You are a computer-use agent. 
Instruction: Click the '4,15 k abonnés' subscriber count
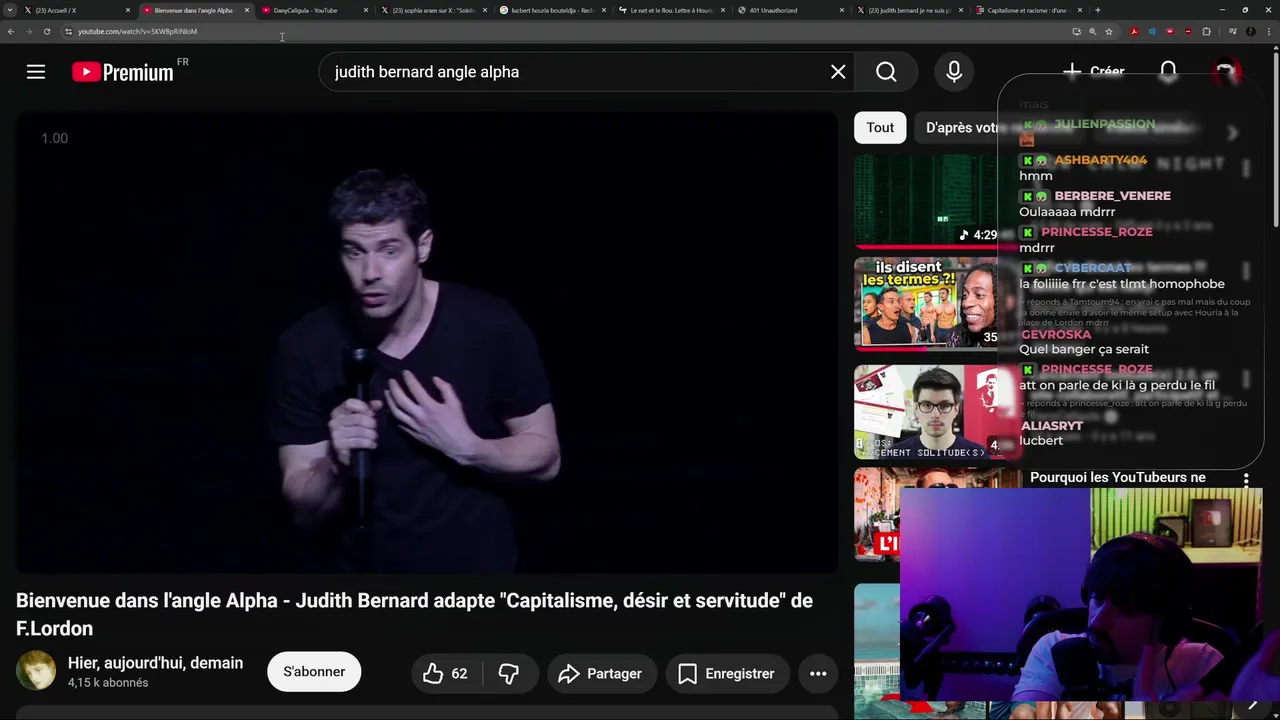[108, 683]
